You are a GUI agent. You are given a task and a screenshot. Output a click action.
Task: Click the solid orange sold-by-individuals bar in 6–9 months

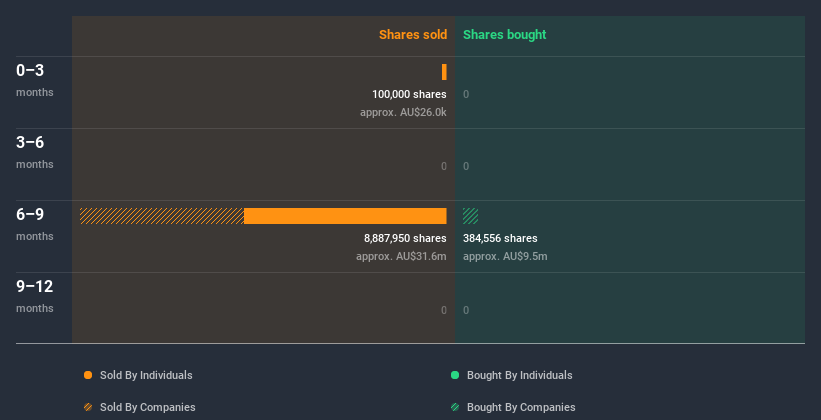coord(345,216)
